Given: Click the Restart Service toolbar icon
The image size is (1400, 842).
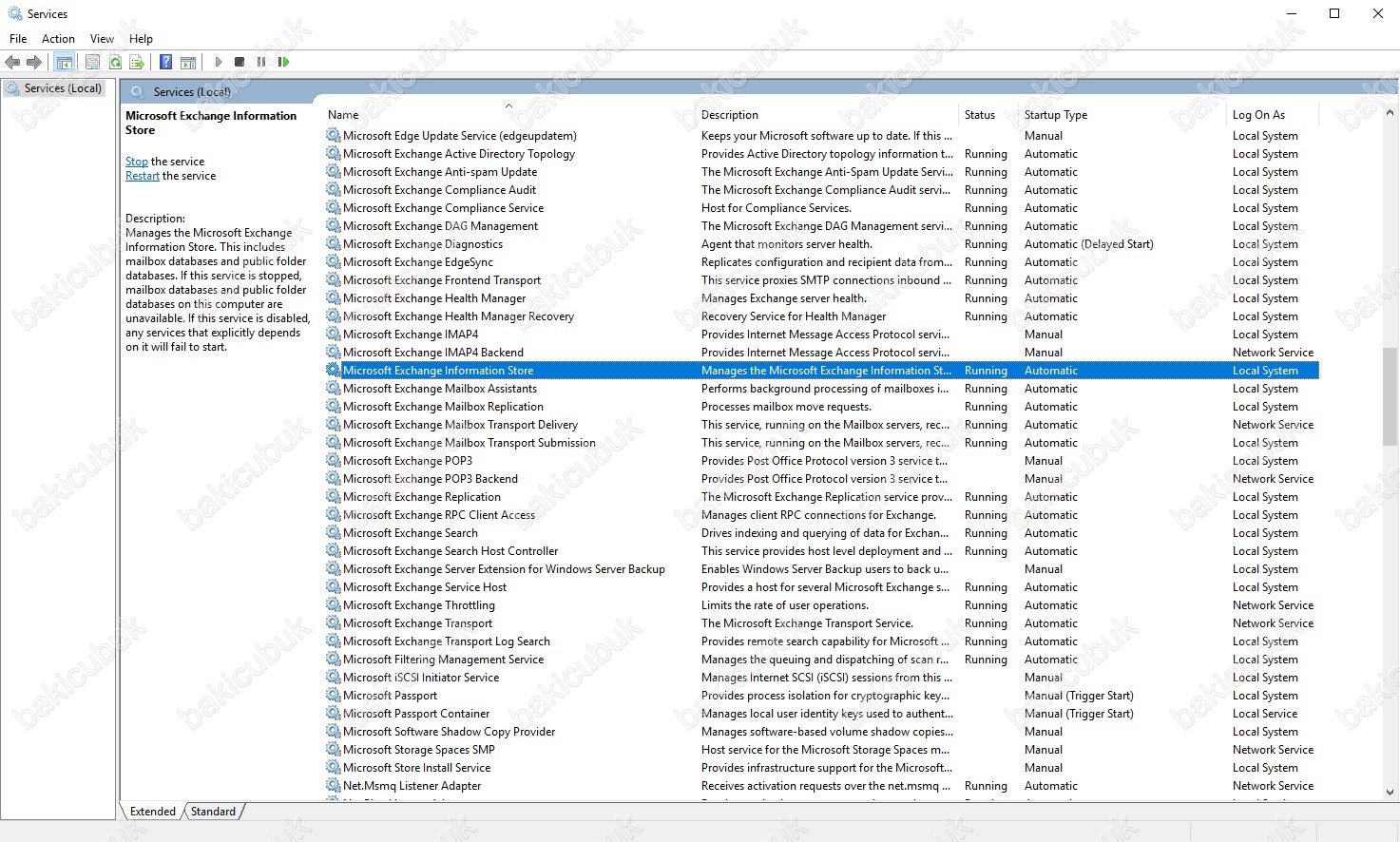Looking at the screenshot, I should click(283, 63).
